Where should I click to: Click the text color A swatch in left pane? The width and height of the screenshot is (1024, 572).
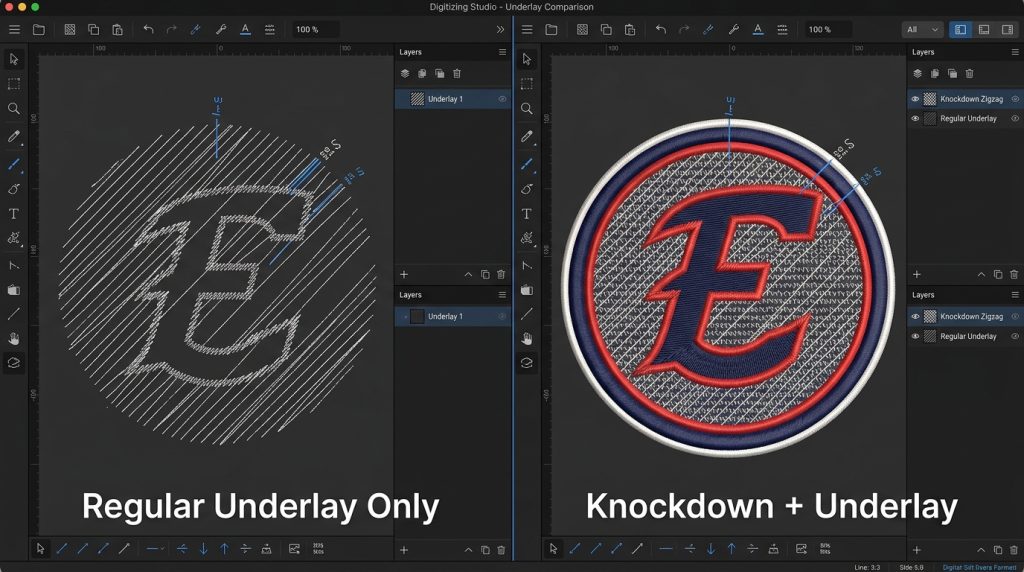(x=246, y=29)
